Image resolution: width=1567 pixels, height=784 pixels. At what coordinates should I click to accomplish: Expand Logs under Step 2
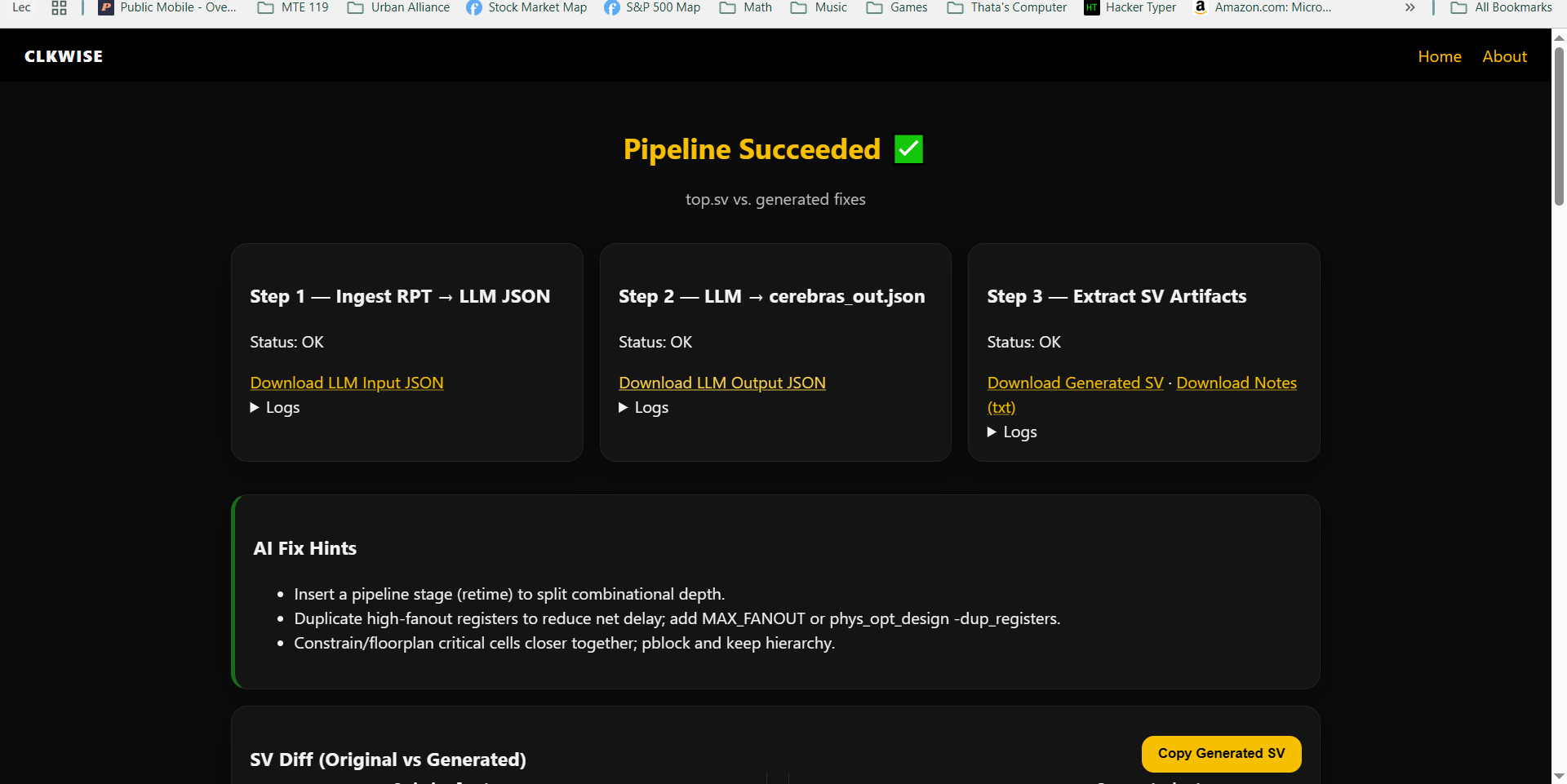[644, 407]
